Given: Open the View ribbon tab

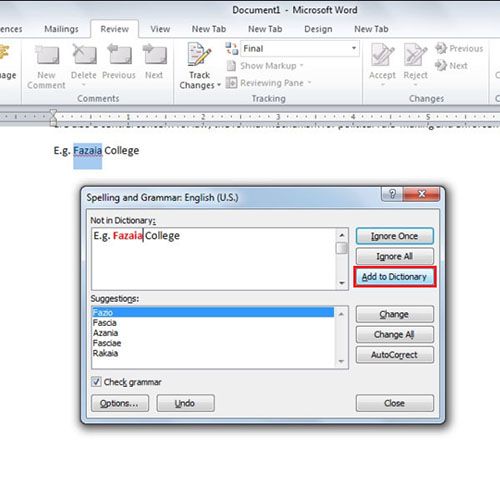Looking at the screenshot, I should [160, 29].
